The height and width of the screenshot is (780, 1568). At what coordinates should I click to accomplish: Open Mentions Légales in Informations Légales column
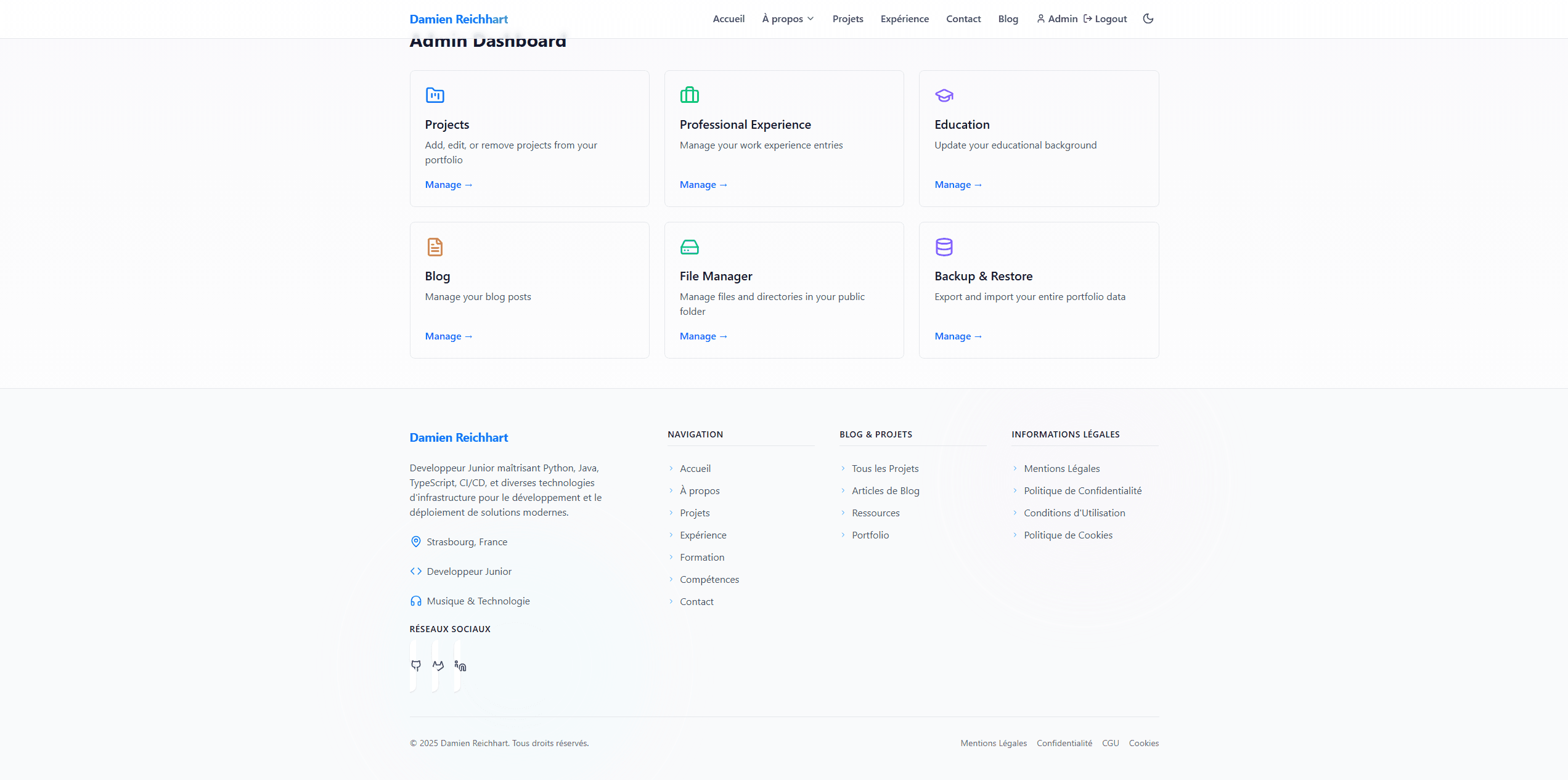tap(1062, 468)
